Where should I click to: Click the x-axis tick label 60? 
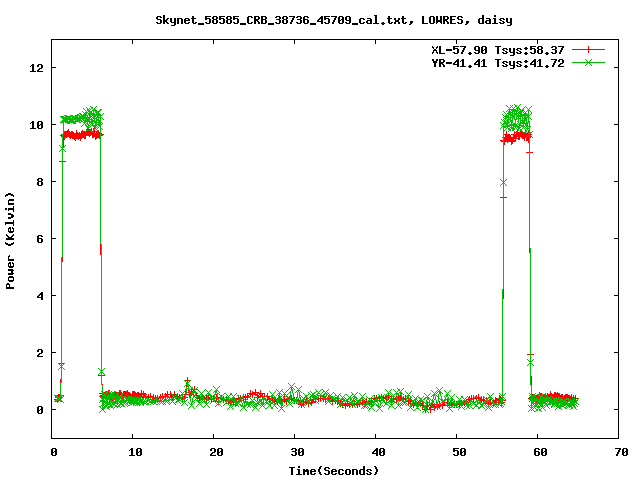pyautogui.click(x=540, y=452)
